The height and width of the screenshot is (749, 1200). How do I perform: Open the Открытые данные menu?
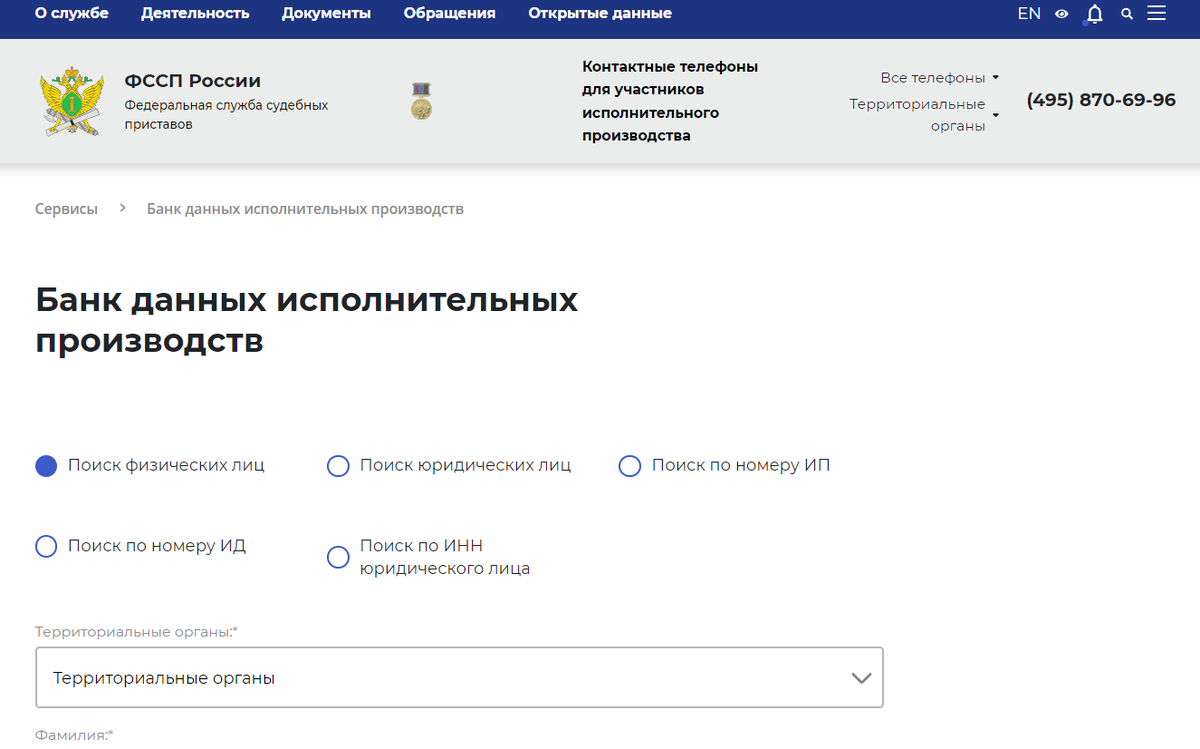(x=600, y=13)
